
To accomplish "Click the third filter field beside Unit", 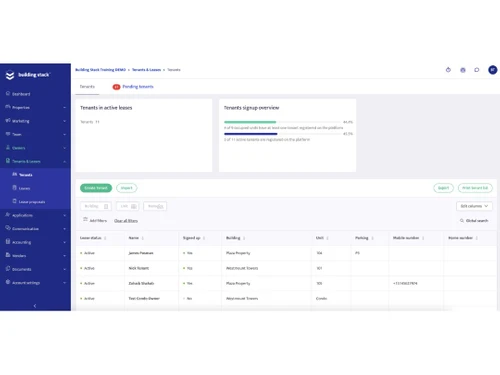I will tap(155, 206).
